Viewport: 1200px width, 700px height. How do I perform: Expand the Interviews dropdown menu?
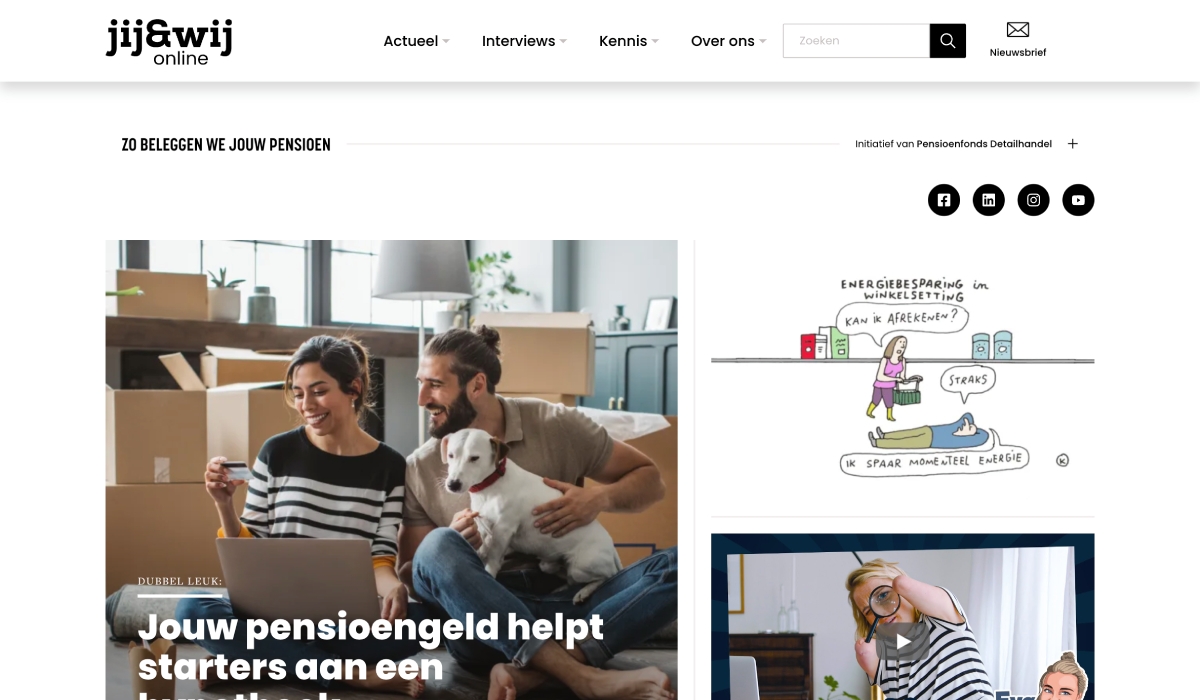coord(524,41)
